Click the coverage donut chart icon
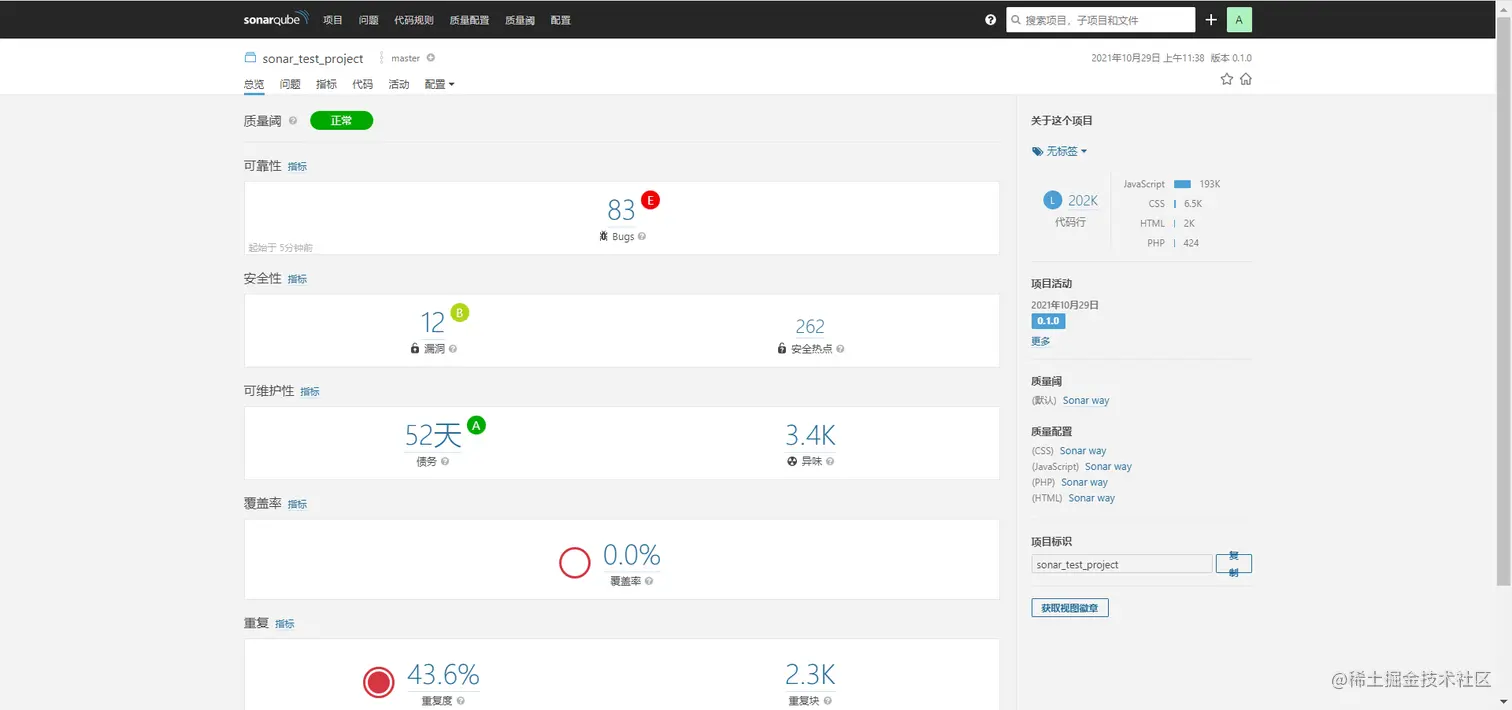This screenshot has width=1512, height=710. [575, 563]
